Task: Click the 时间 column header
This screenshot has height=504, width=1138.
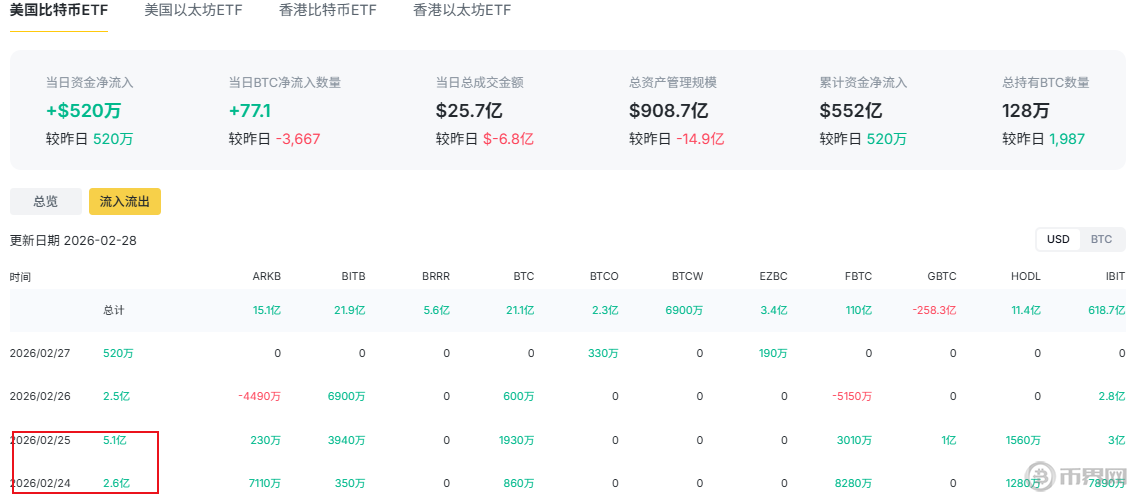Action: click(x=20, y=276)
